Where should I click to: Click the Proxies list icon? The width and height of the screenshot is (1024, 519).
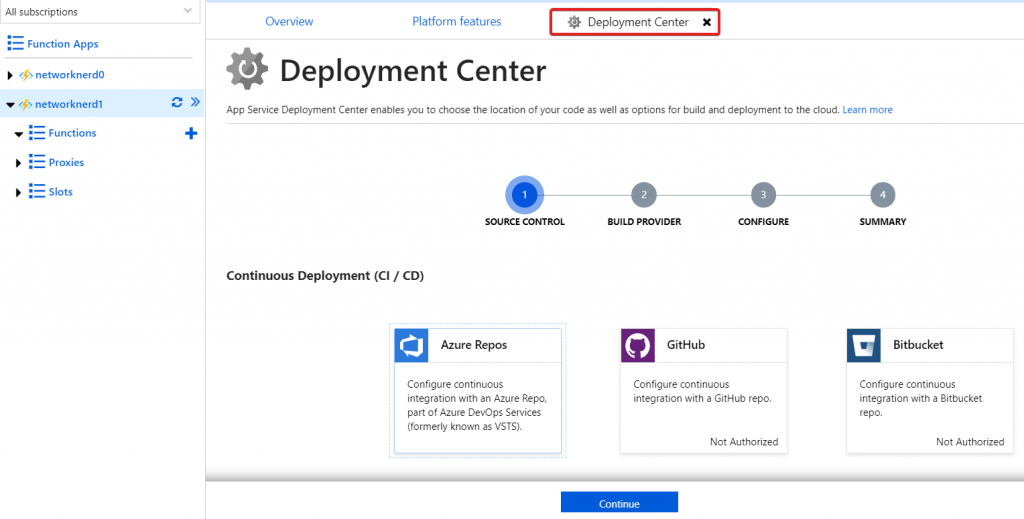(x=37, y=162)
